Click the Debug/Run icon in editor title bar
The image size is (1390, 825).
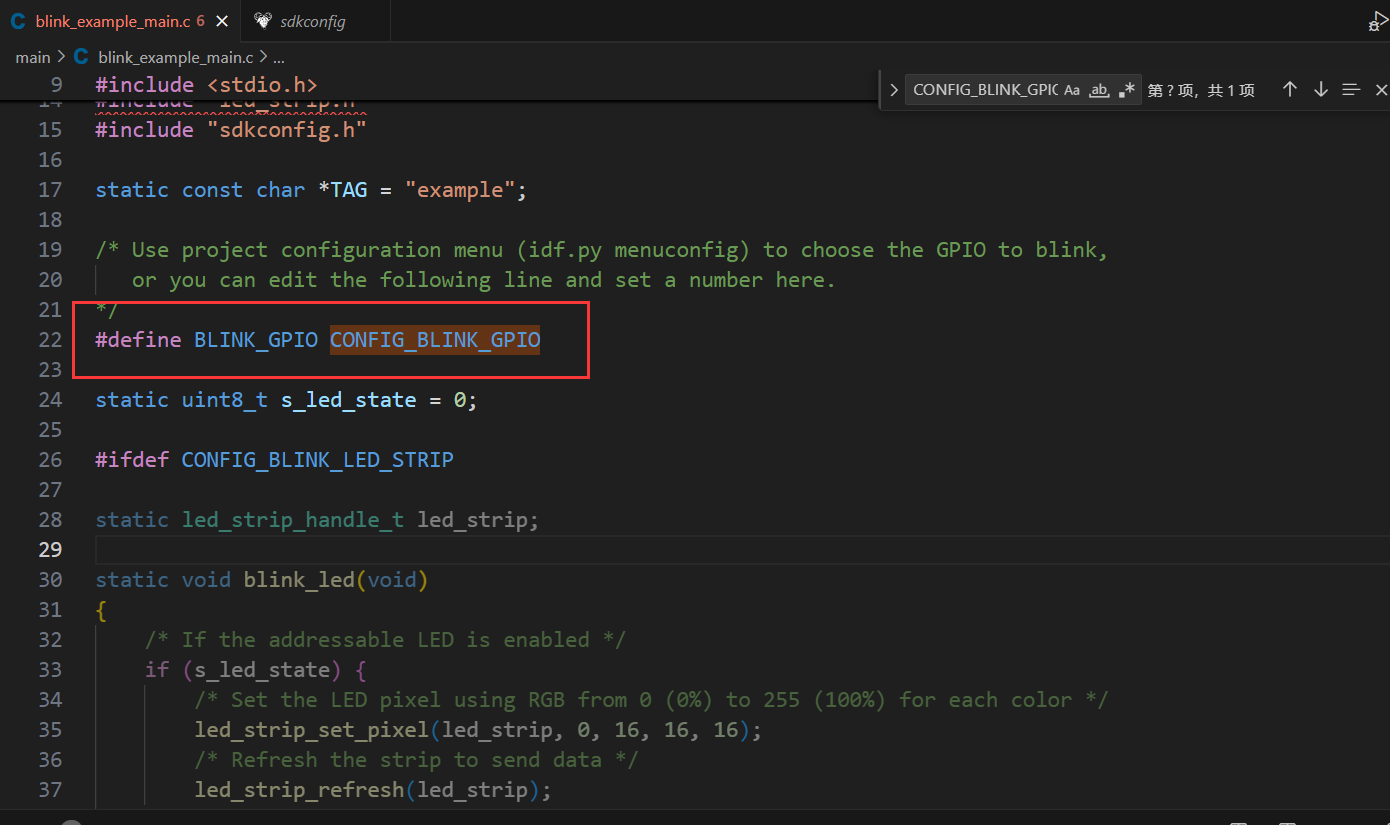[1380, 19]
